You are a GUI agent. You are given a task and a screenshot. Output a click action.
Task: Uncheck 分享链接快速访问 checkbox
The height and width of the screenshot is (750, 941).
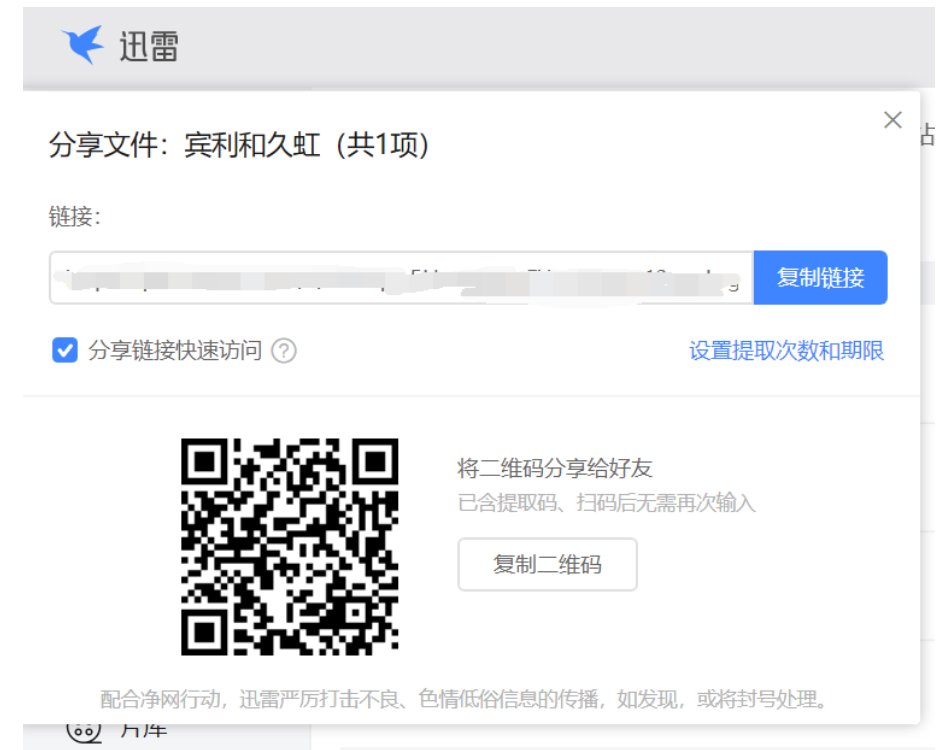[65, 350]
